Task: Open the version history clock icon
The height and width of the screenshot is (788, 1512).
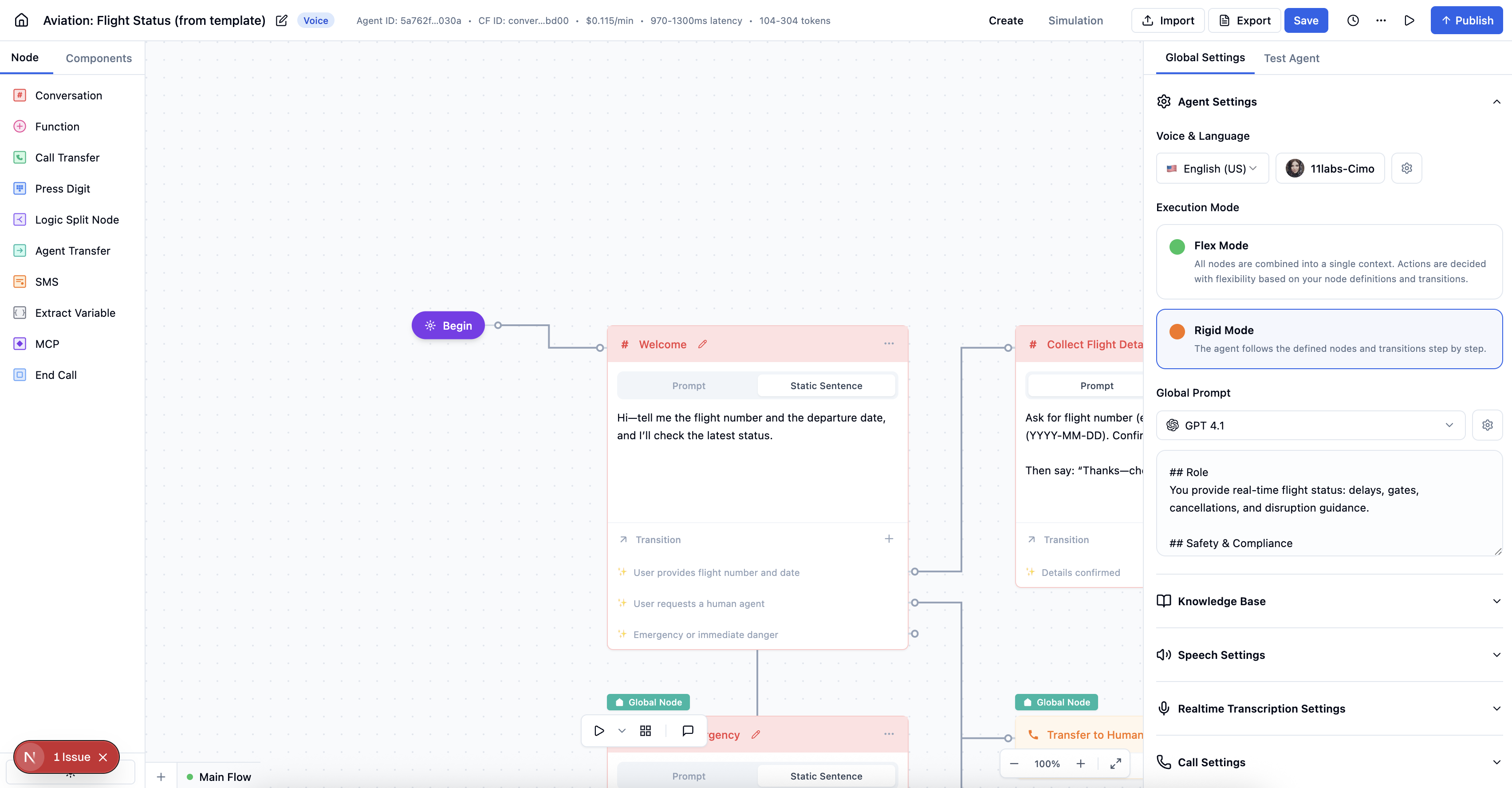Action: [1352, 20]
